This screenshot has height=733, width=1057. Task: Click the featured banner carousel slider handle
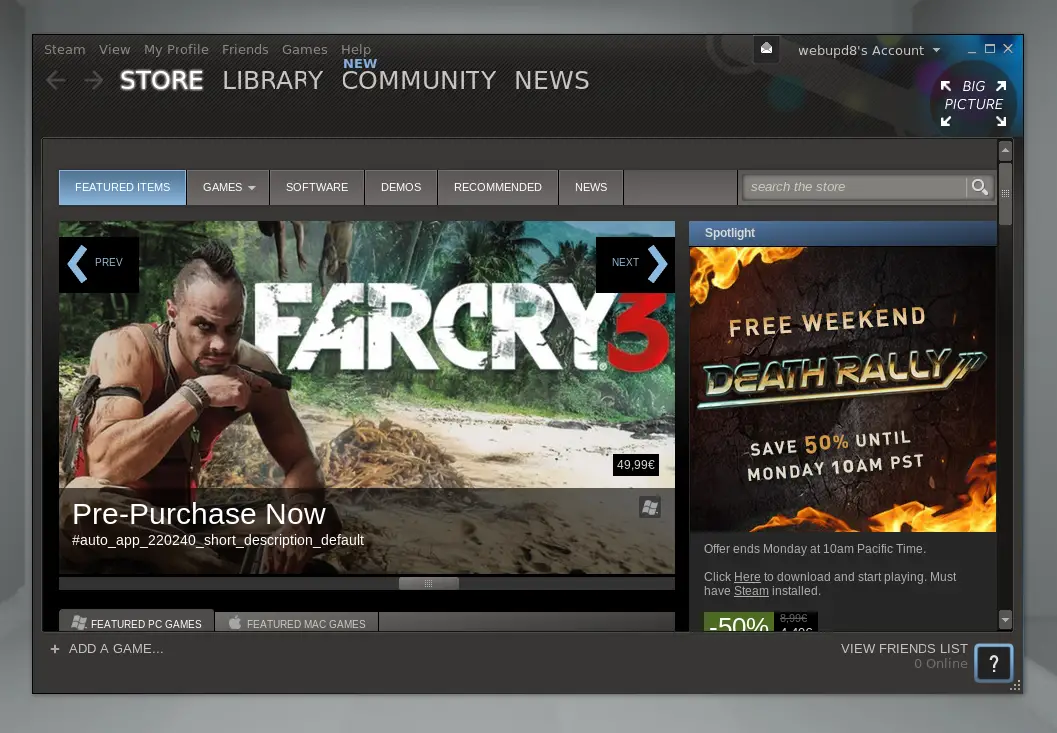[429, 583]
